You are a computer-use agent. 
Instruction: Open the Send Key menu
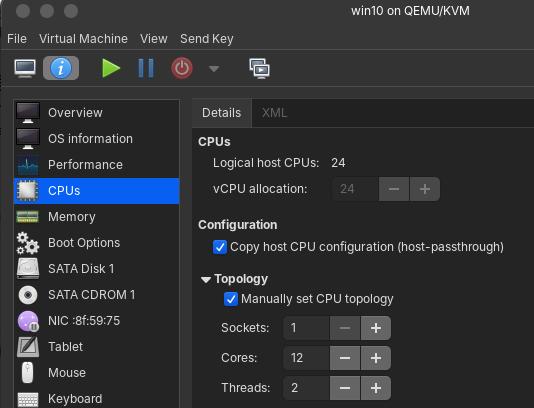point(207,39)
